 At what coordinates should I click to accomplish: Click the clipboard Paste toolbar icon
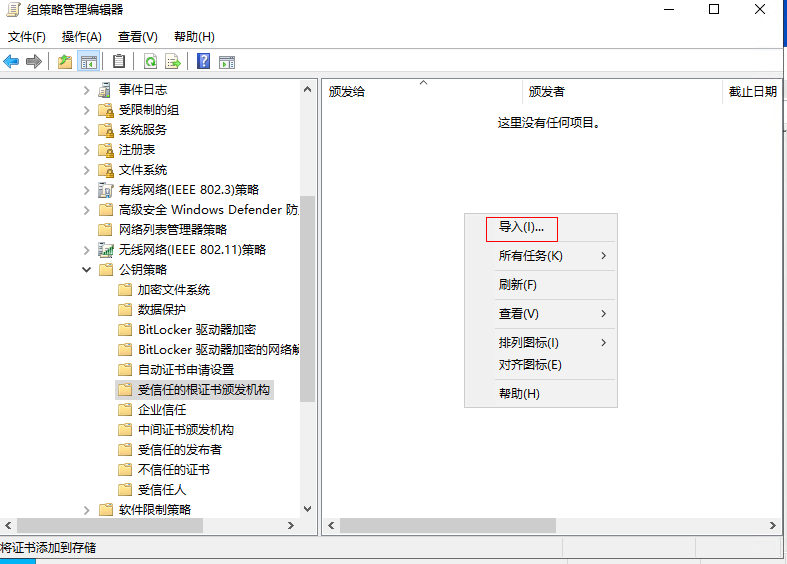(119, 61)
